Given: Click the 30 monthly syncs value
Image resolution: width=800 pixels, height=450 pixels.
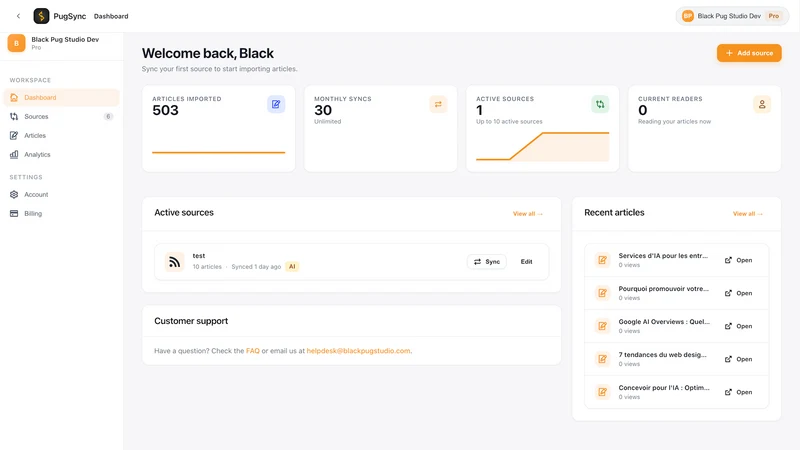Looking at the screenshot, I should [x=323, y=110].
